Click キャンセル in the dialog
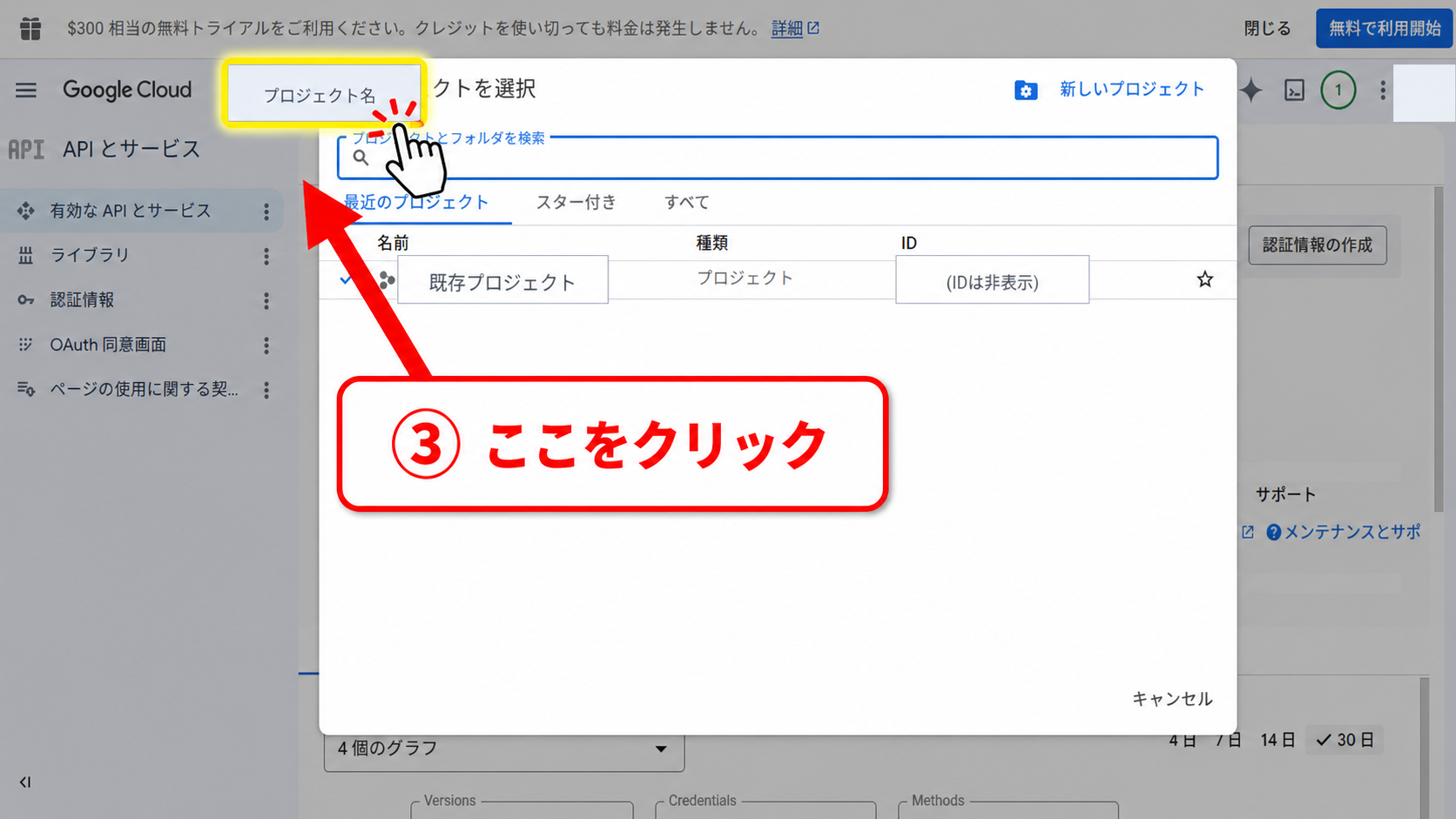1456x819 pixels. [1172, 699]
